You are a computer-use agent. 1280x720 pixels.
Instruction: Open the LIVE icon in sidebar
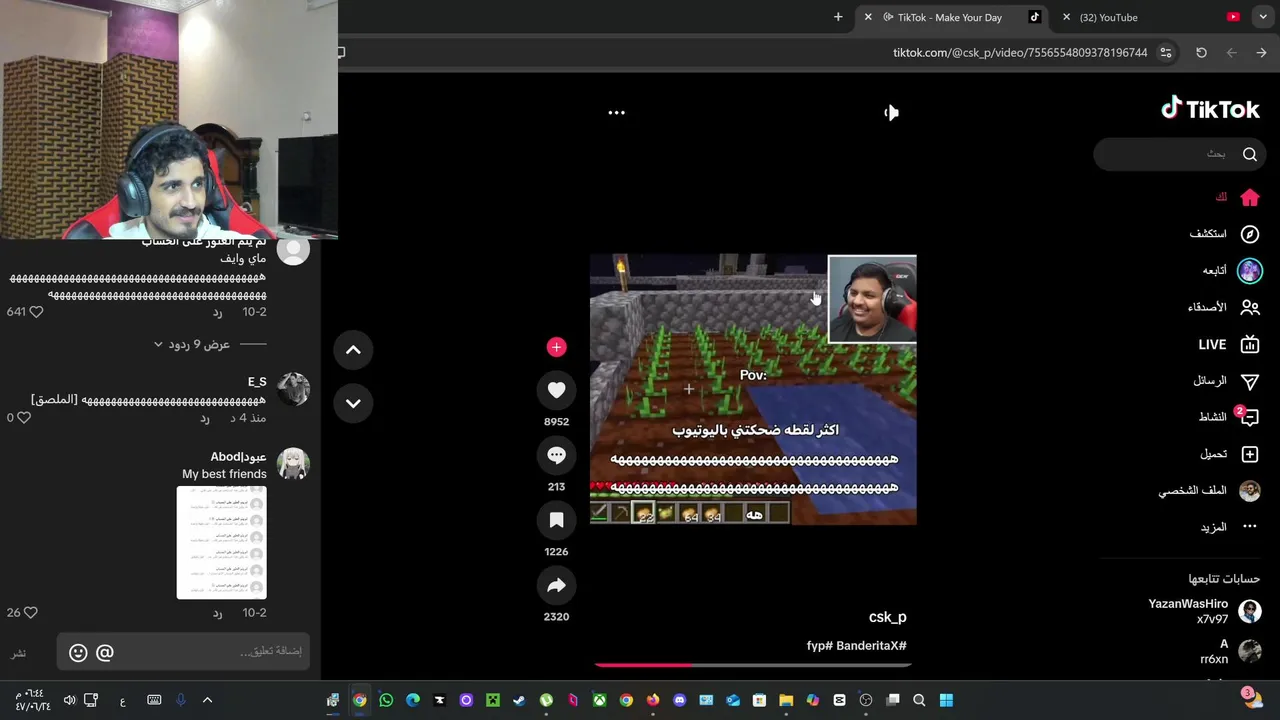(x=1249, y=344)
